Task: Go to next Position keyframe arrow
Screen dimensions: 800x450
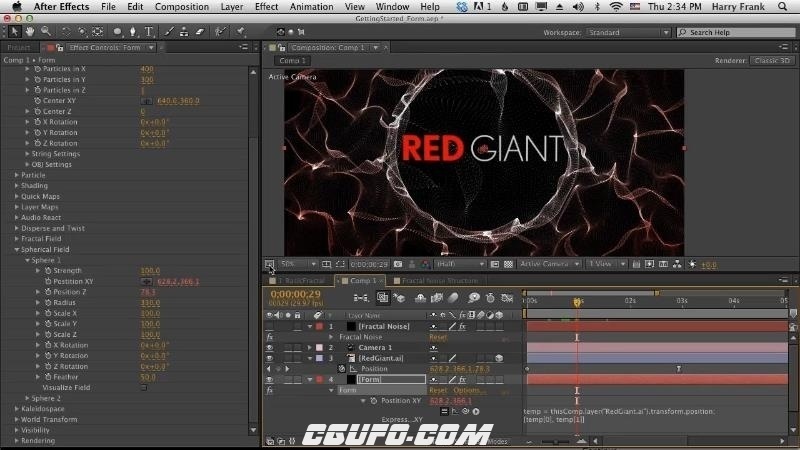Action: (287, 369)
